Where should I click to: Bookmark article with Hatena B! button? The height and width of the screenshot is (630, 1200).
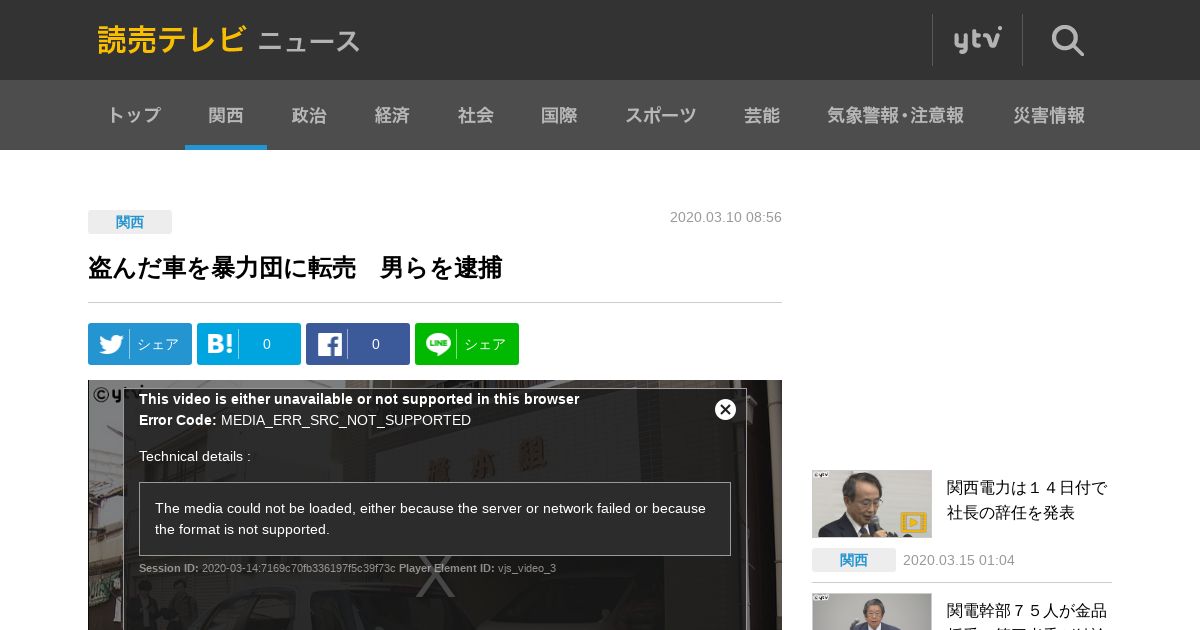pos(249,344)
